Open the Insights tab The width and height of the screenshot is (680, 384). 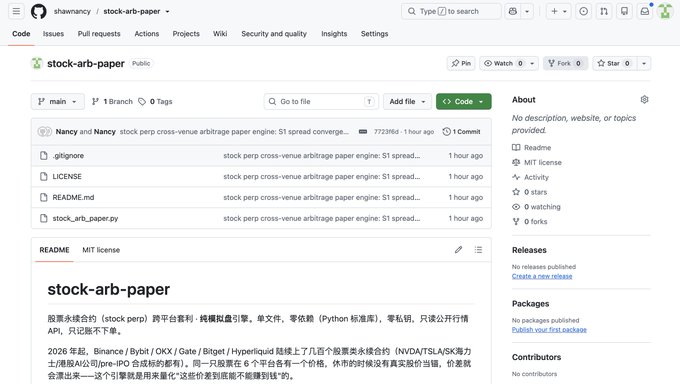[x=334, y=33]
